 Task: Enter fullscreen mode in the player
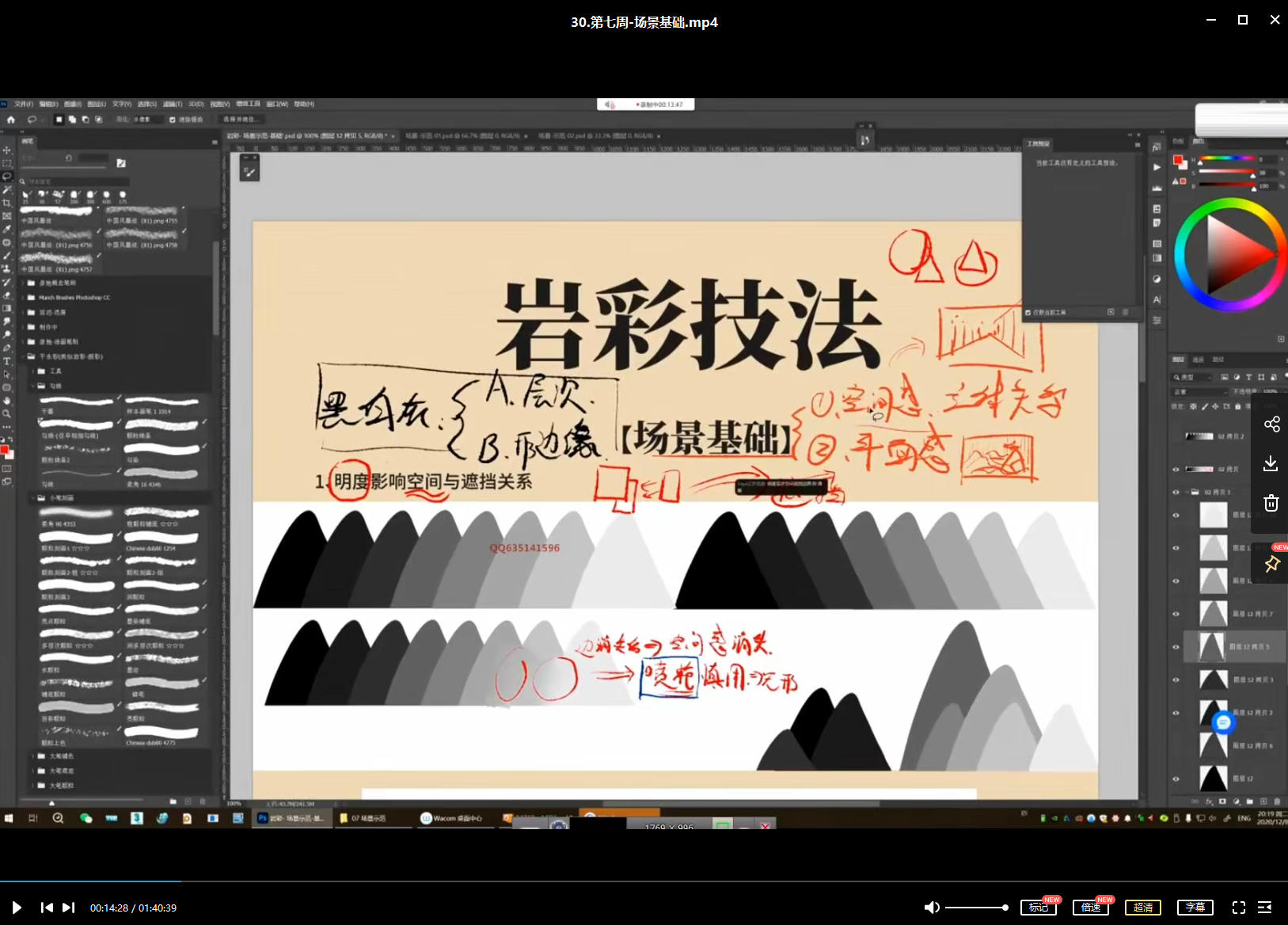(x=1239, y=908)
